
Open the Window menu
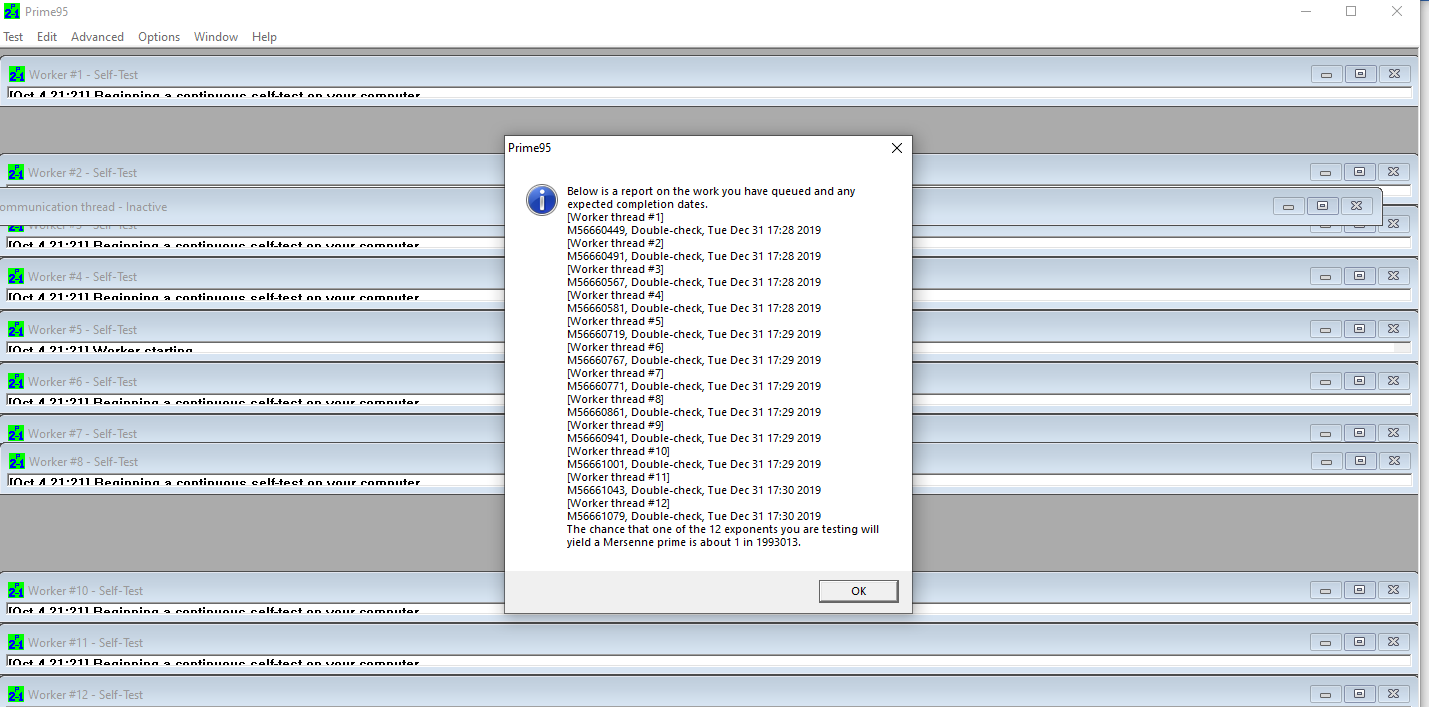coord(216,37)
